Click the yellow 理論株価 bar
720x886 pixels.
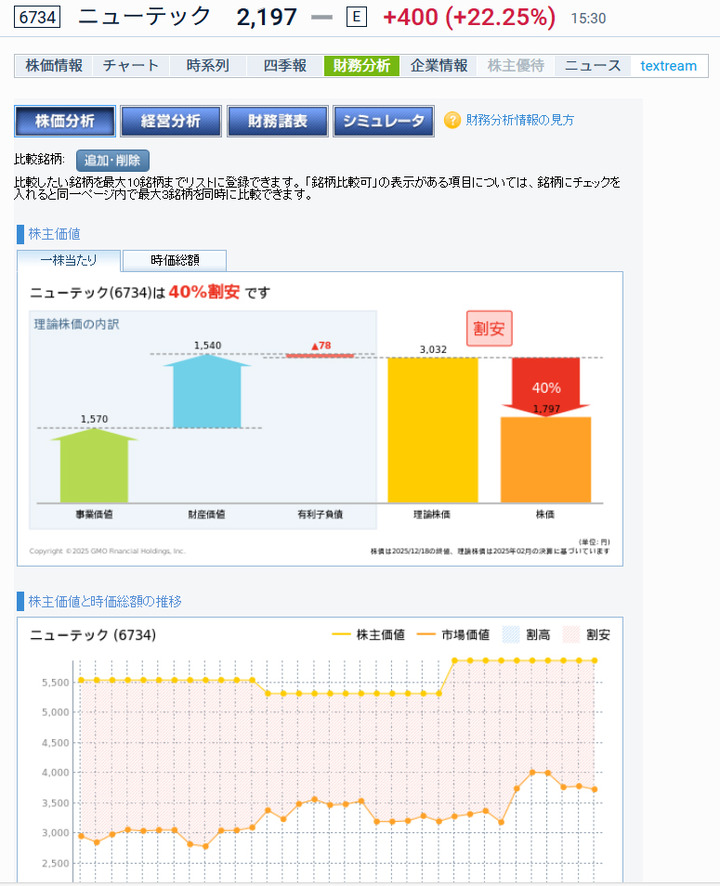pos(433,430)
